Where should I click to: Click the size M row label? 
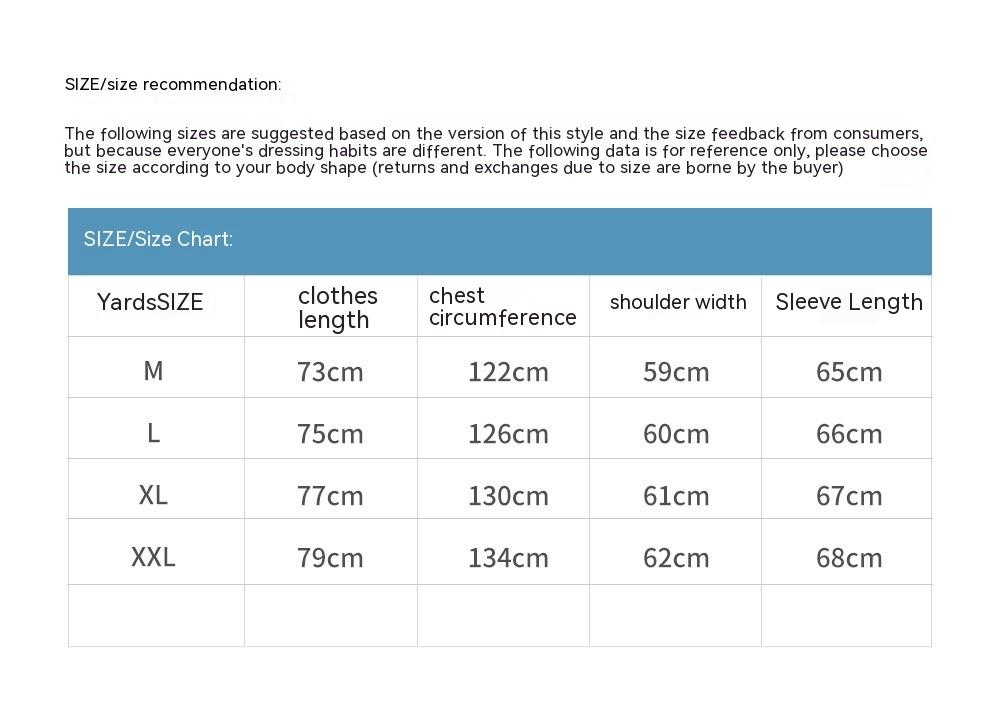point(153,371)
